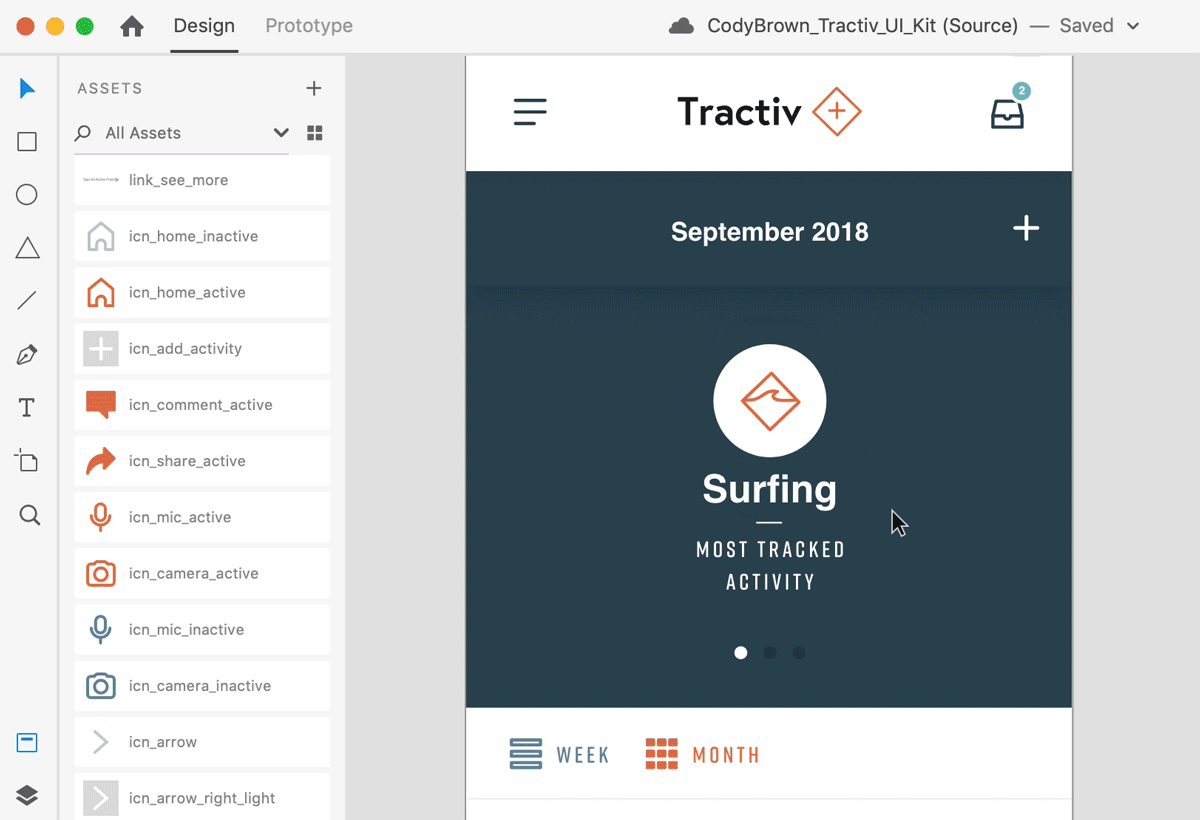
Task: Go to the Home screen icon
Action: click(131, 27)
